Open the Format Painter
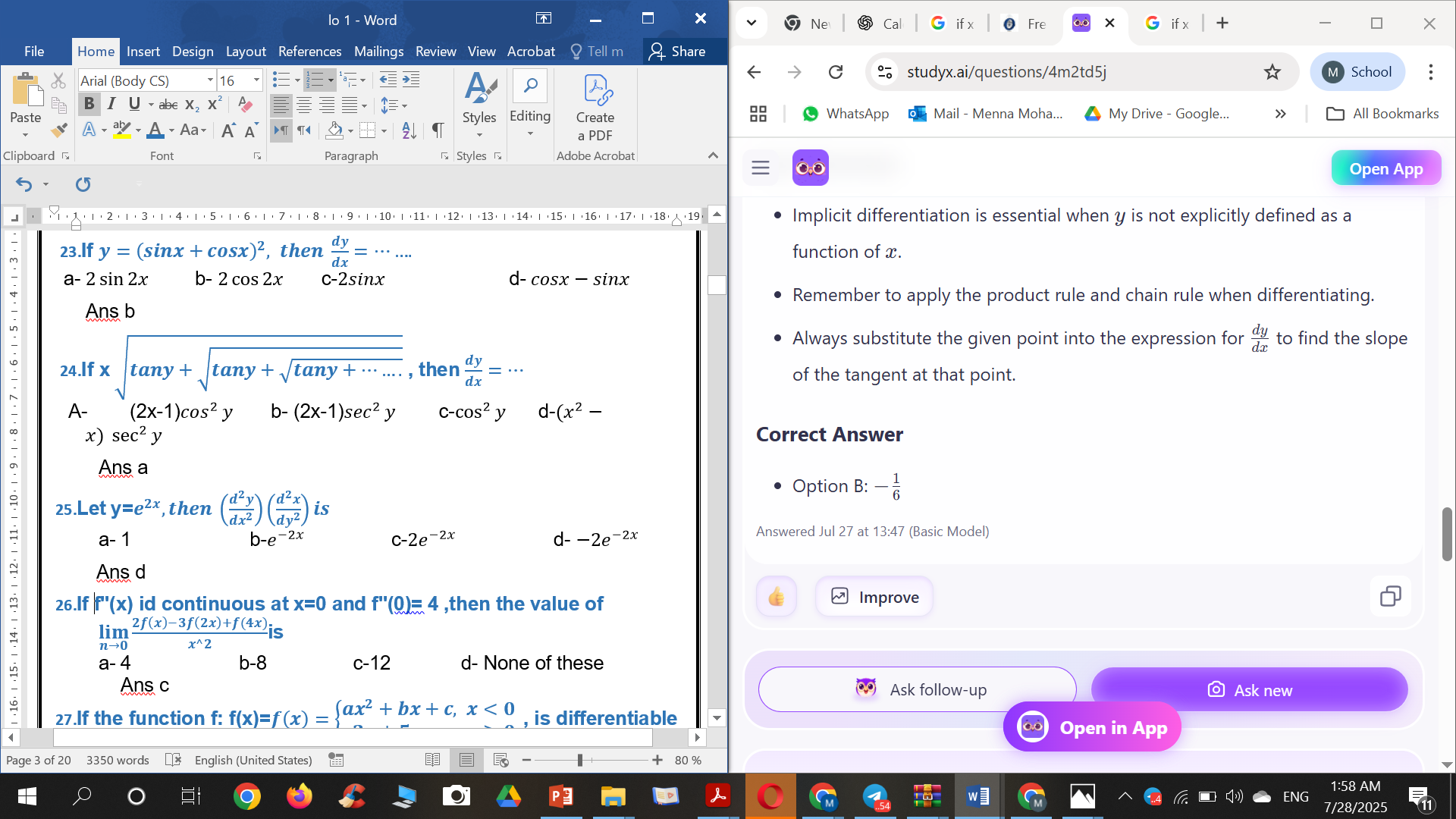Screen dimensions: 1456x819 [58, 130]
